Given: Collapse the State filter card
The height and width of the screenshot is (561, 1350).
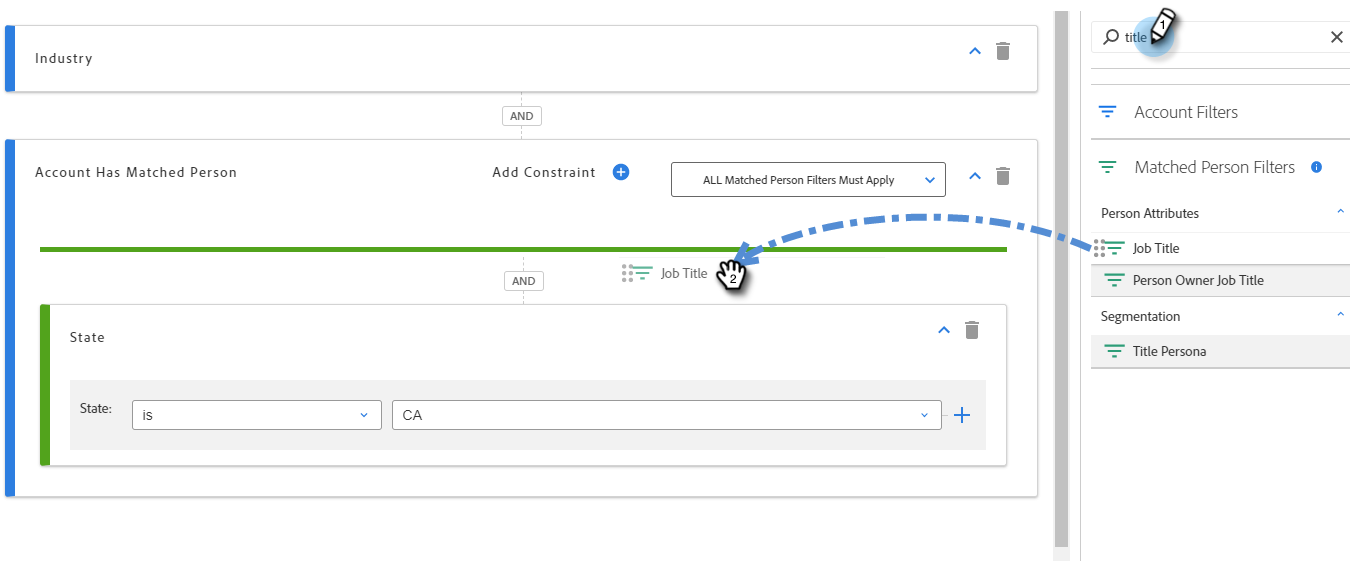Looking at the screenshot, I should [x=943, y=330].
